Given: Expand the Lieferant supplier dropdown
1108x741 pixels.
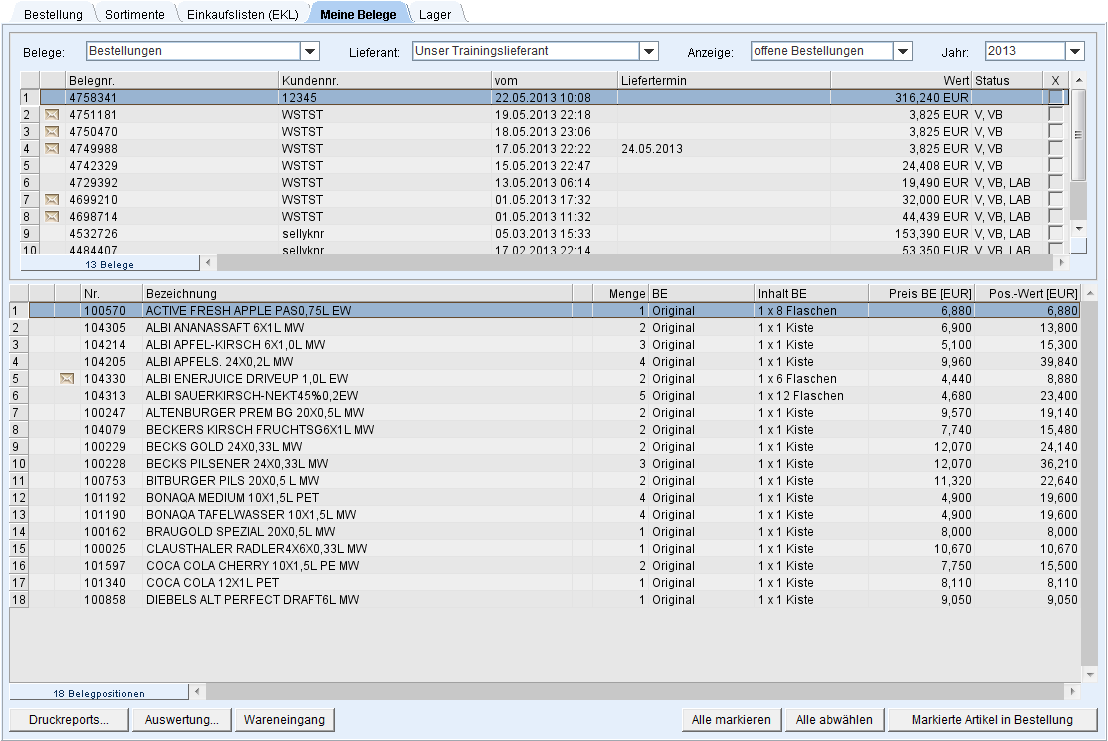Looking at the screenshot, I should (x=649, y=52).
